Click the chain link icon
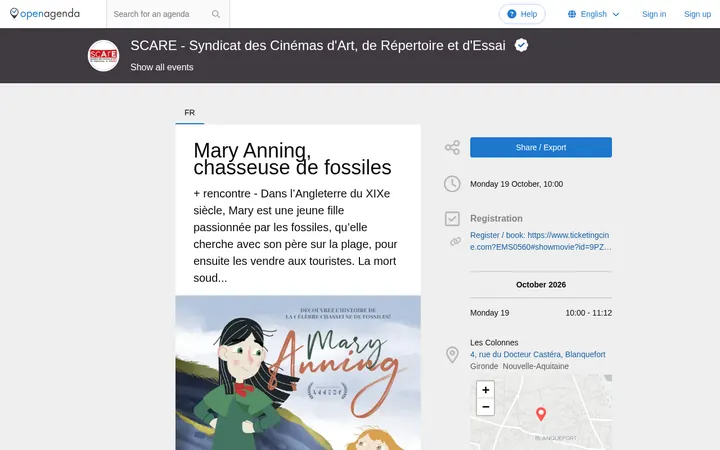The image size is (720, 450). point(455,241)
